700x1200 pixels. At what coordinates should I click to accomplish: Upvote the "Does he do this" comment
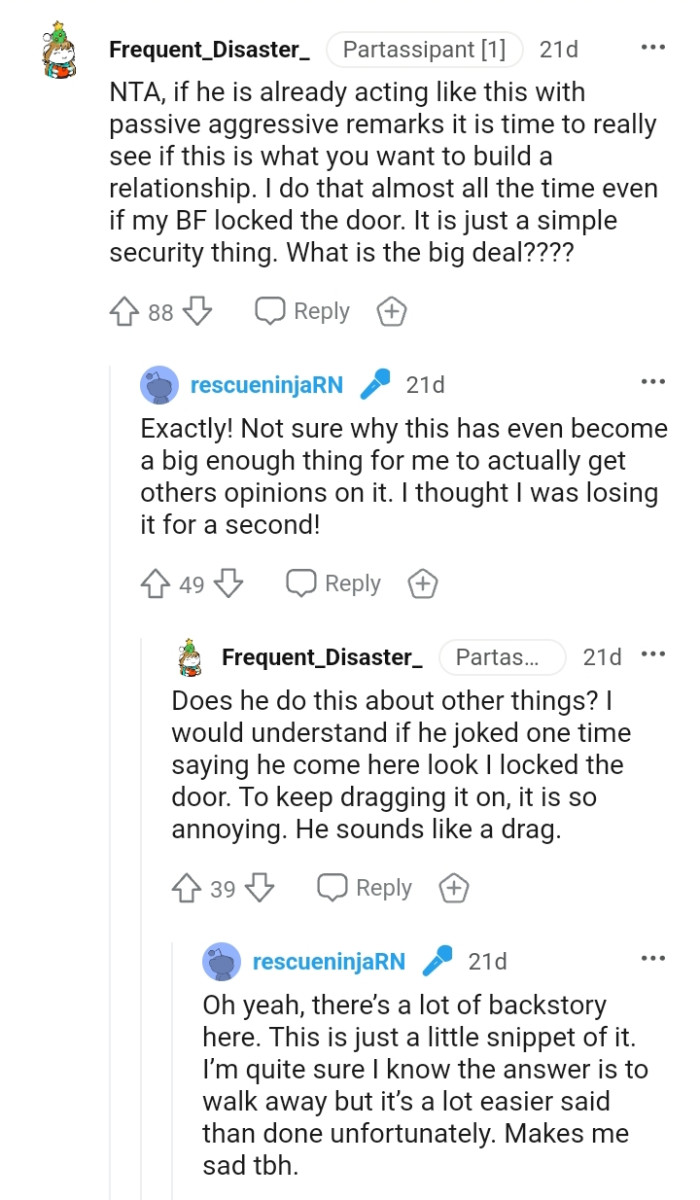186,887
